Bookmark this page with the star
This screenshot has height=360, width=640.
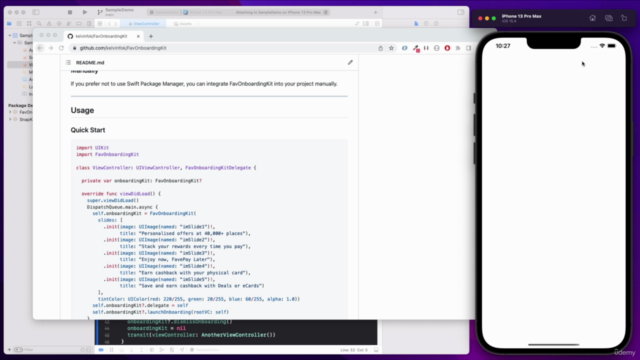click(x=391, y=48)
